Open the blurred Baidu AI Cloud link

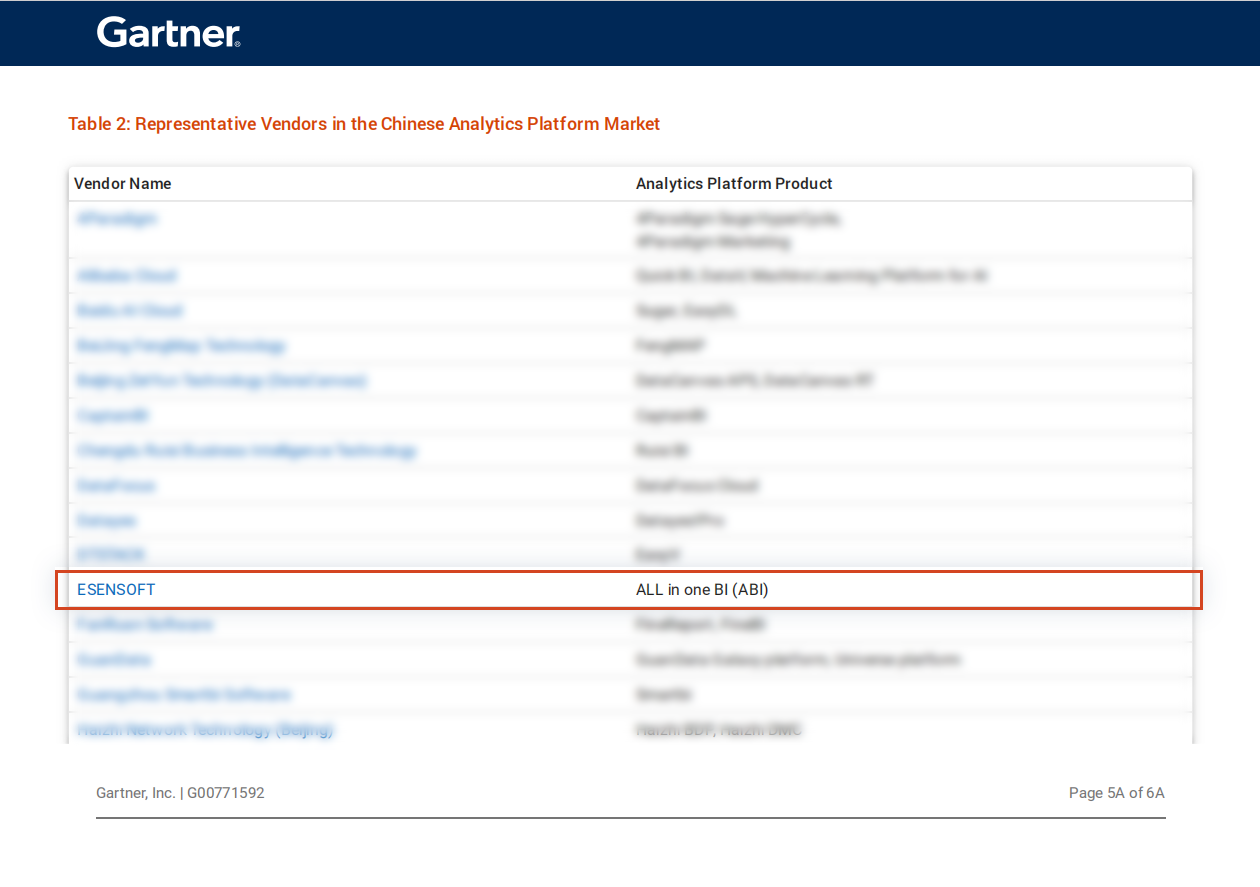pos(129,311)
